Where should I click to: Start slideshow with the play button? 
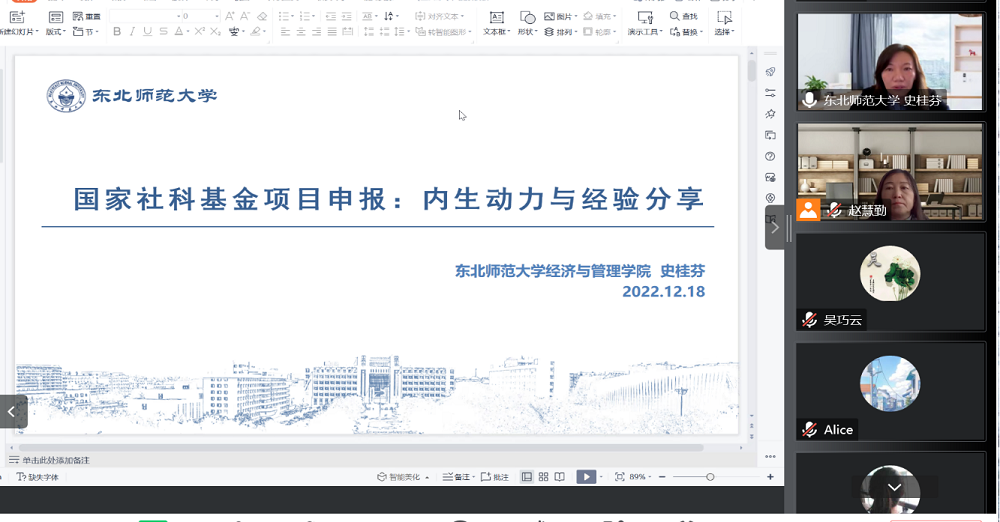[587, 477]
